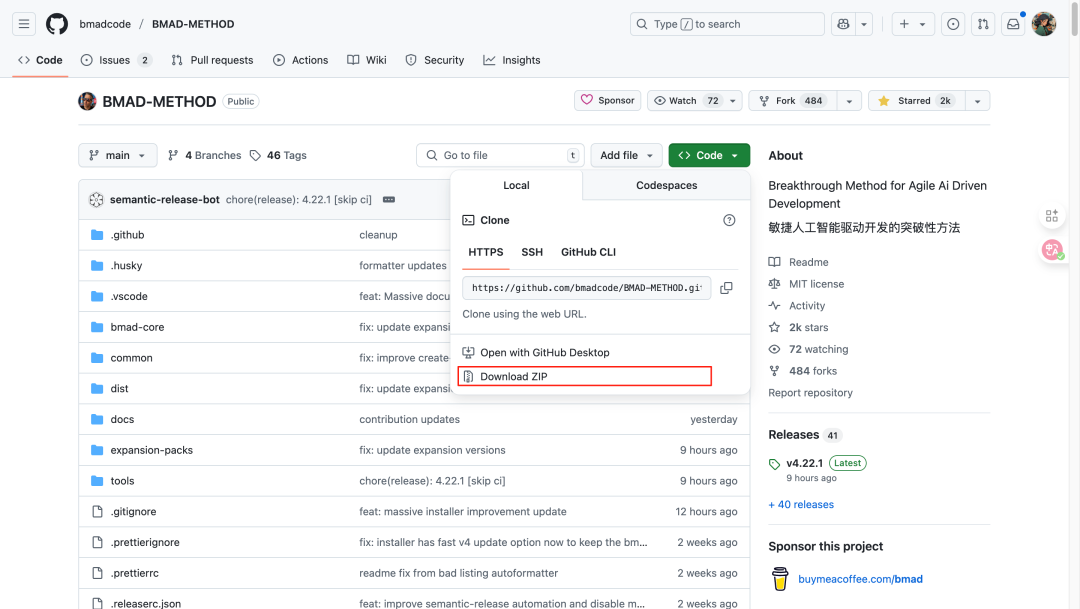The height and width of the screenshot is (609, 1080).
Task: Switch to the Codespaces tab
Action: pos(666,185)
